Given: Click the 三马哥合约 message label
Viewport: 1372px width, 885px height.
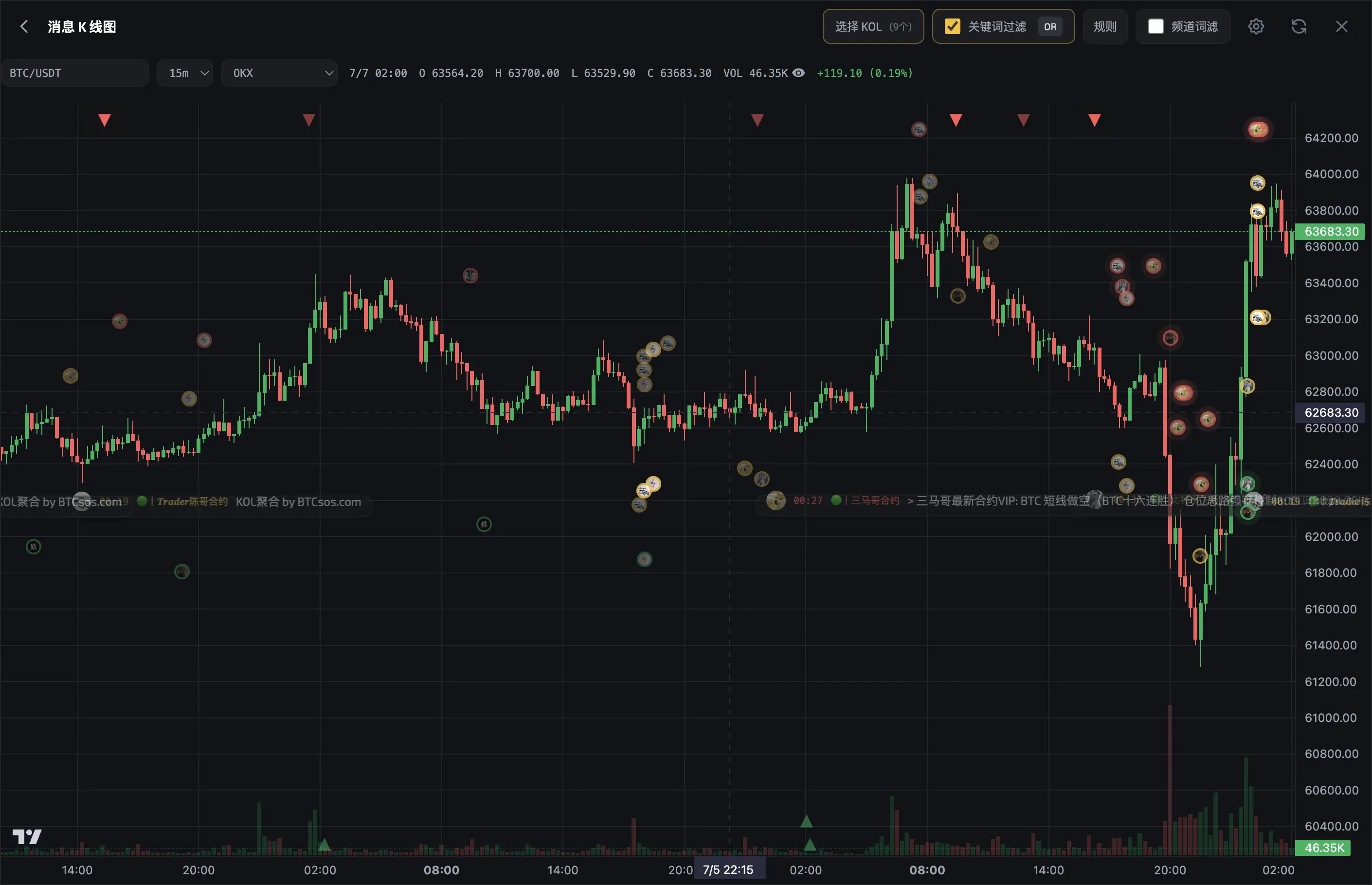Looking at the screenshot, I should pos(875,500).
